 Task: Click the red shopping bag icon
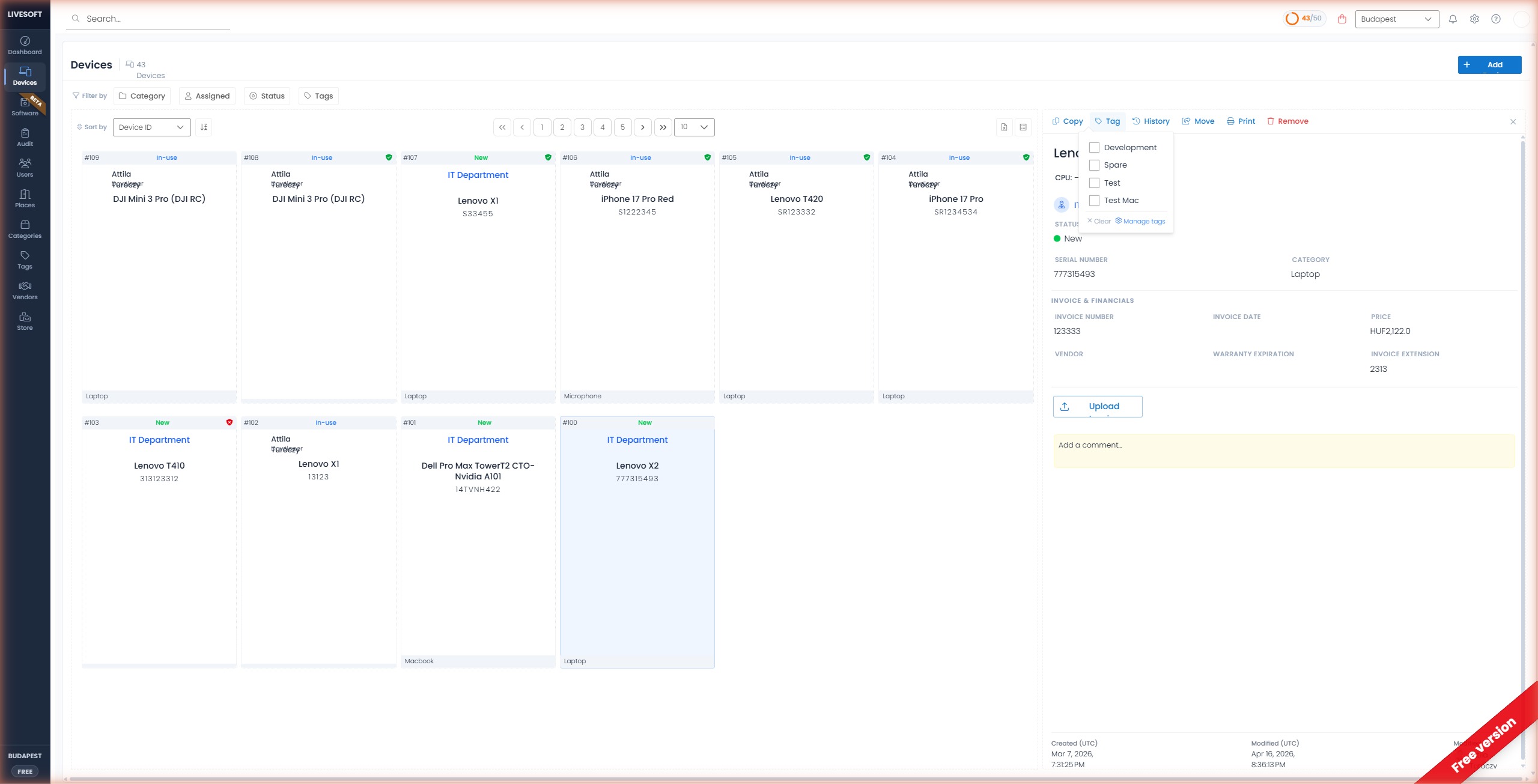[1342, 19]
